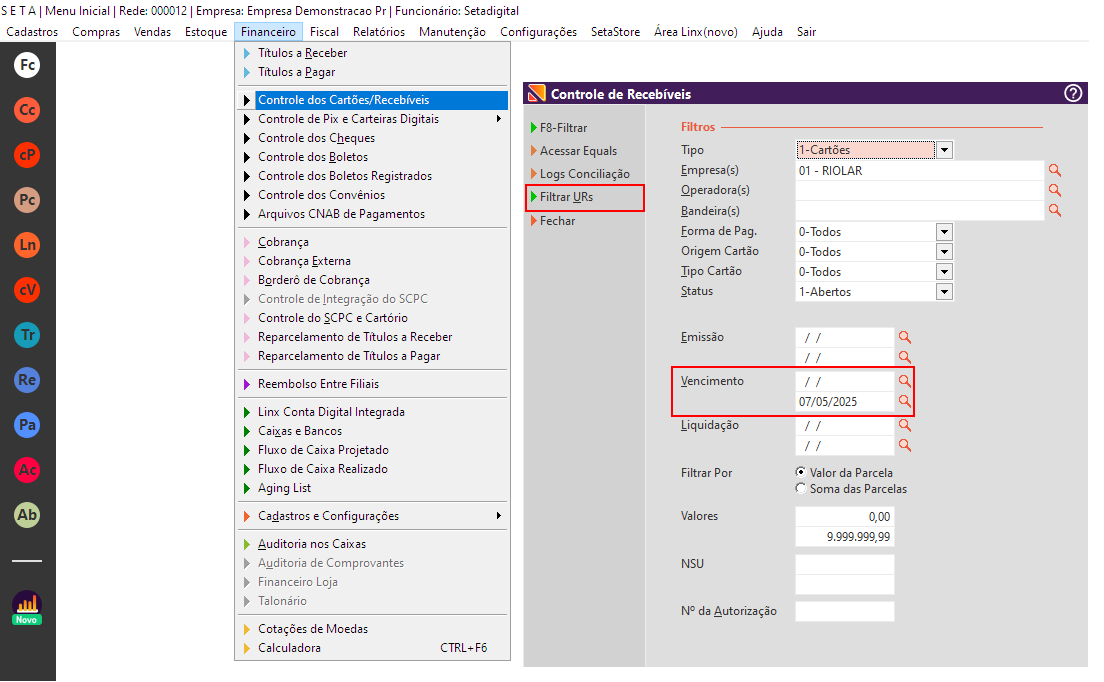Click magnifier beside second Liquidação date
Viewport: 1104px width, 682px height.
point(904,446)
